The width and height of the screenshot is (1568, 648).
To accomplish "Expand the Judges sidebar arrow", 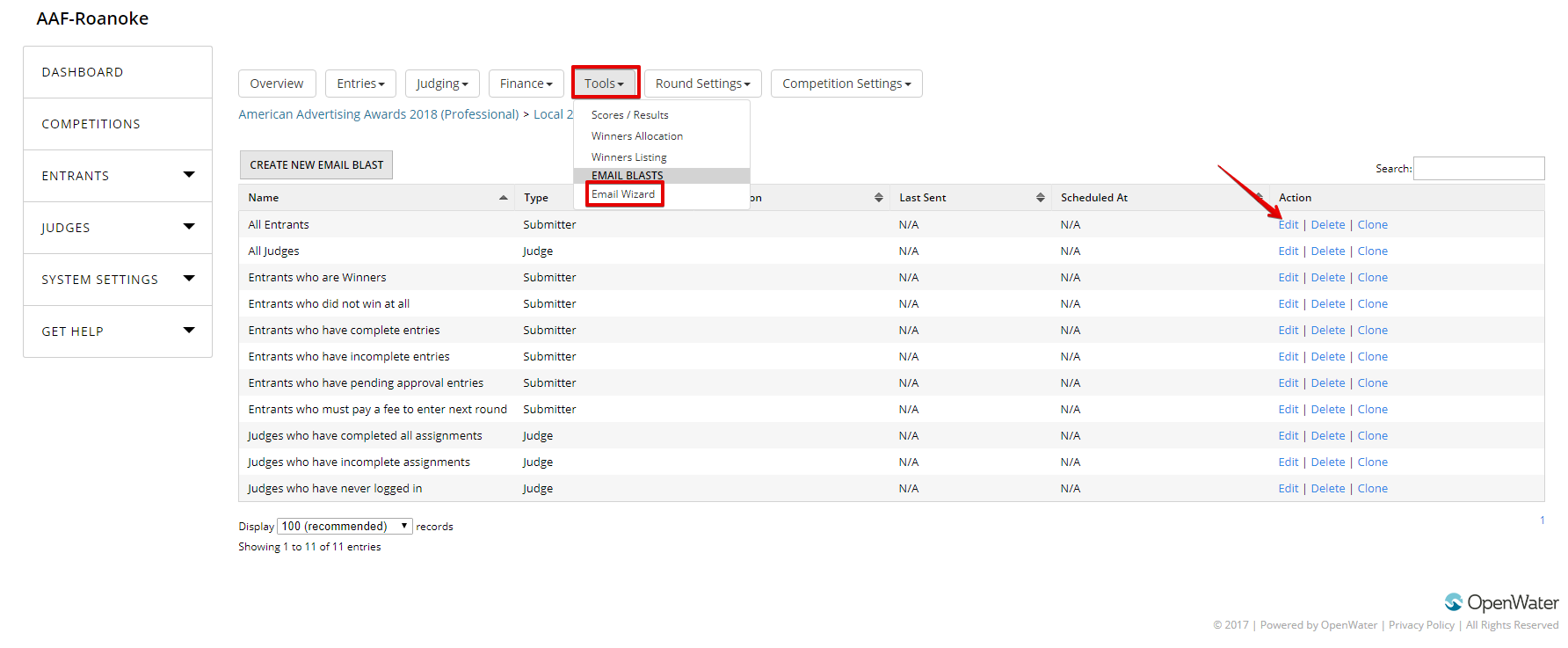I will 189,226.
